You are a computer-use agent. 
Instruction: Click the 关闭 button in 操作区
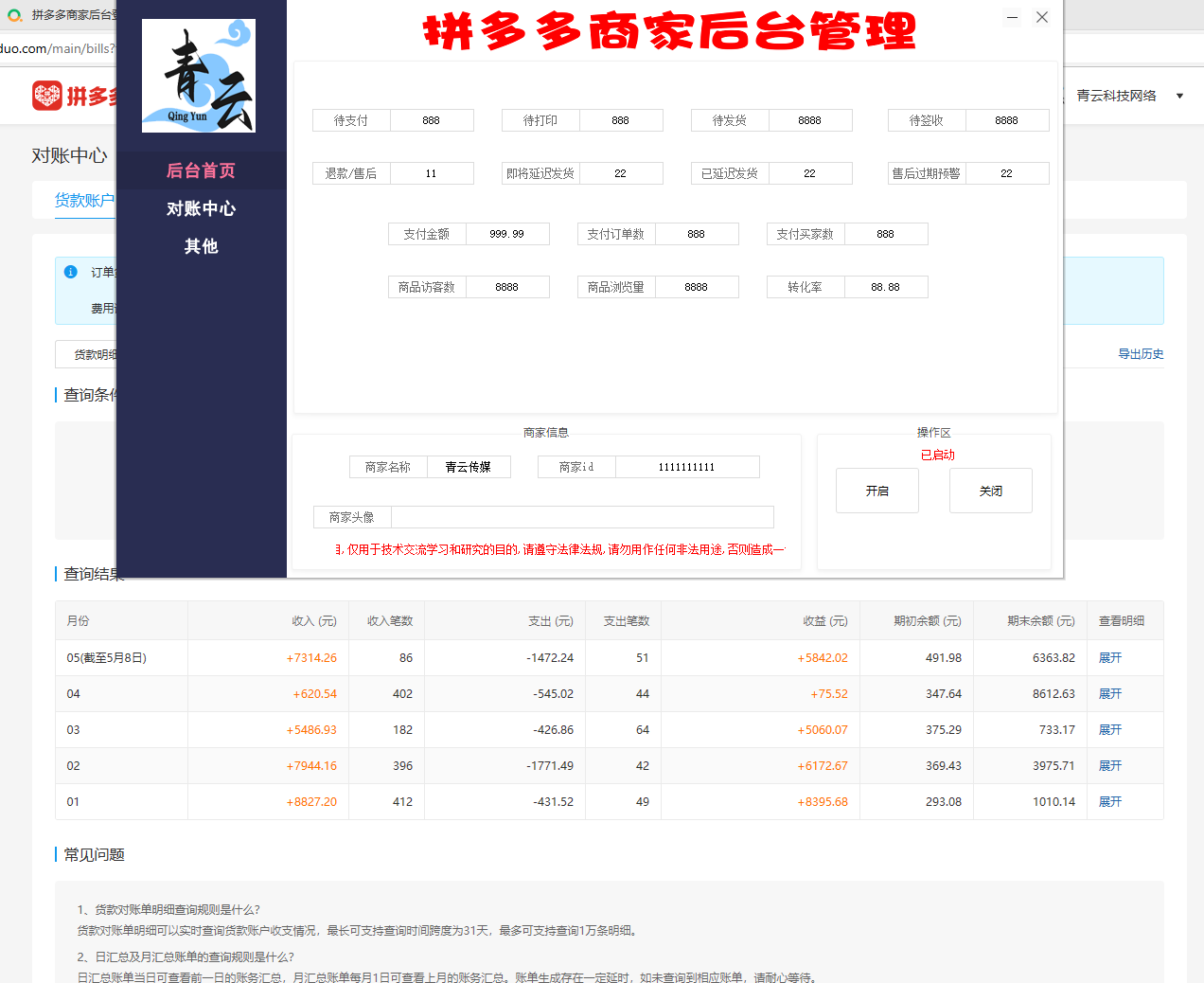991,491
